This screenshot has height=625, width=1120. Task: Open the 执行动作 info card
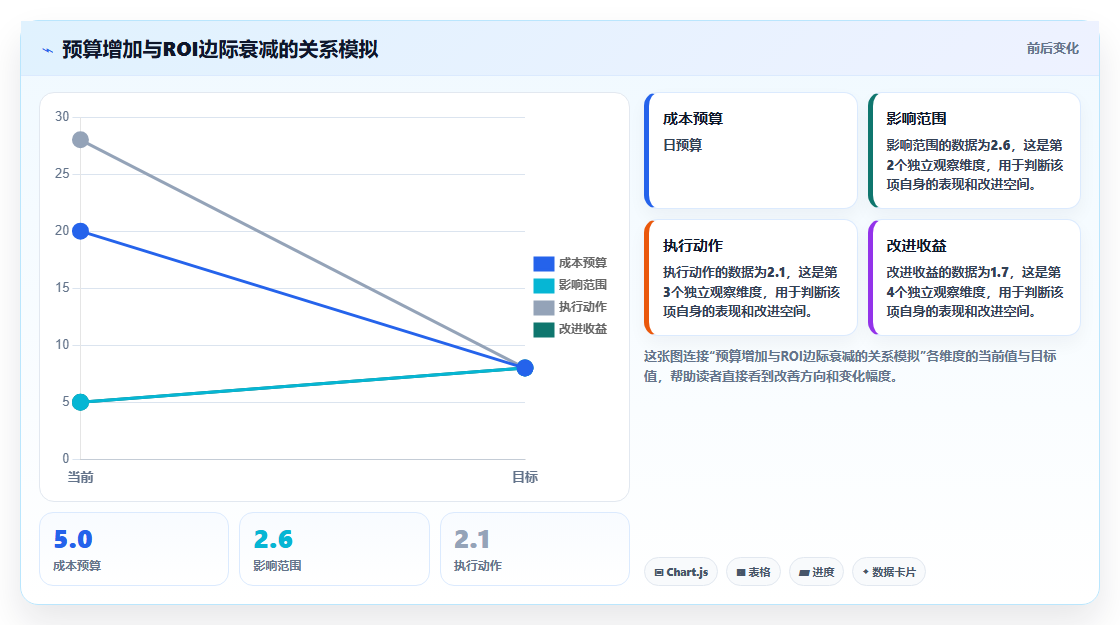pyautogui.click(x=751, y=277)
